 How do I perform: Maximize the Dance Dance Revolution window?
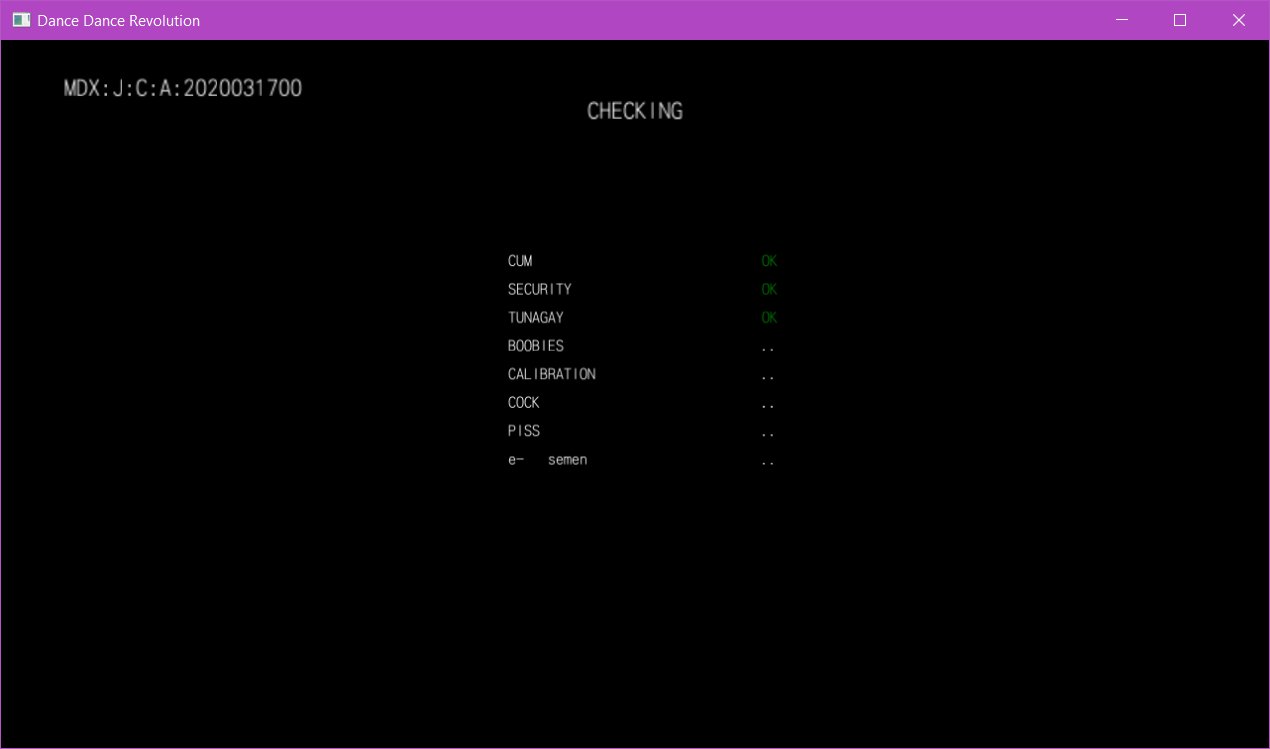coord(1180,20)
